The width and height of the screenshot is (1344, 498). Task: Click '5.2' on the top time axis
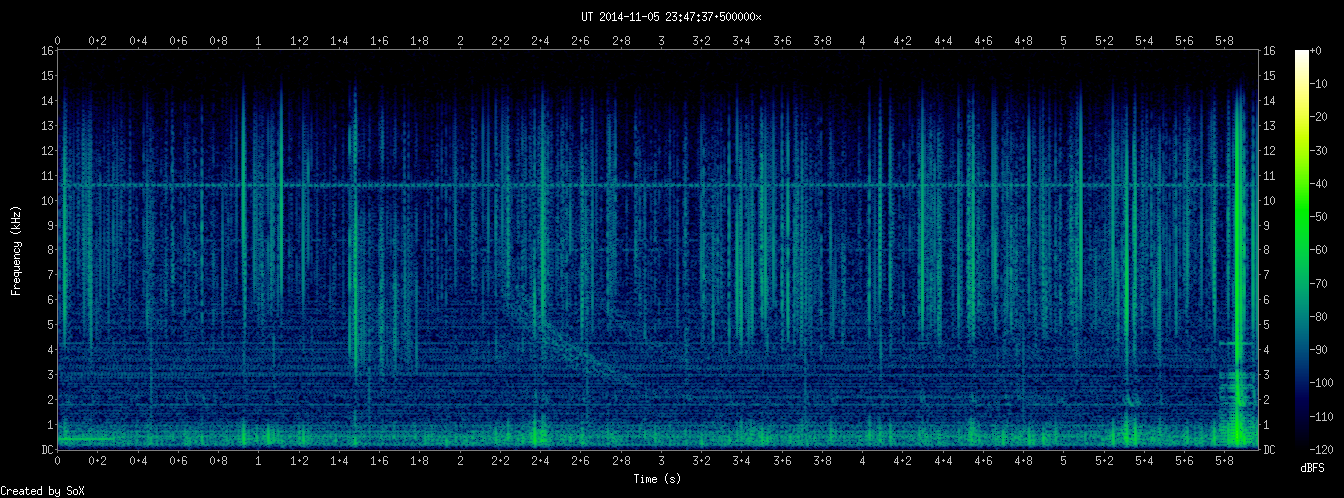pos(1104,40)
